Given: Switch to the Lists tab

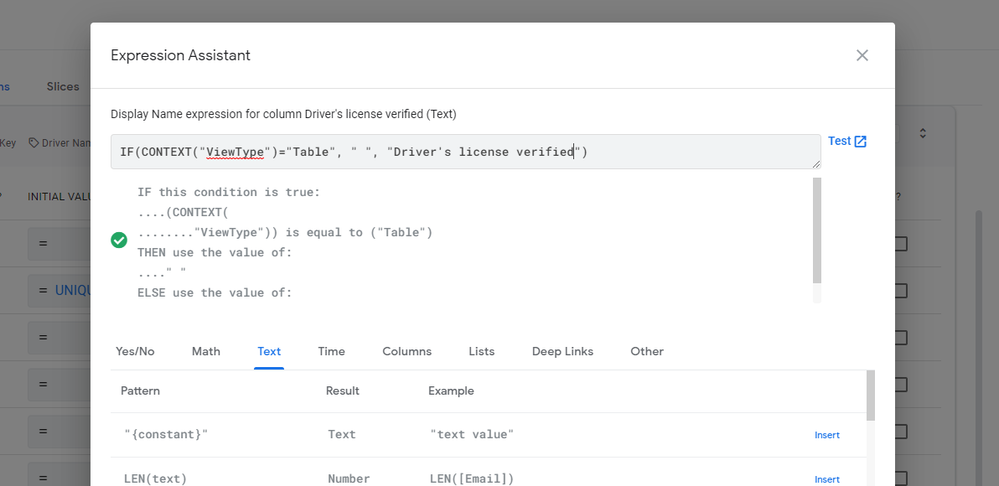Looking at the screenshot, I should [x=482, y=351].
